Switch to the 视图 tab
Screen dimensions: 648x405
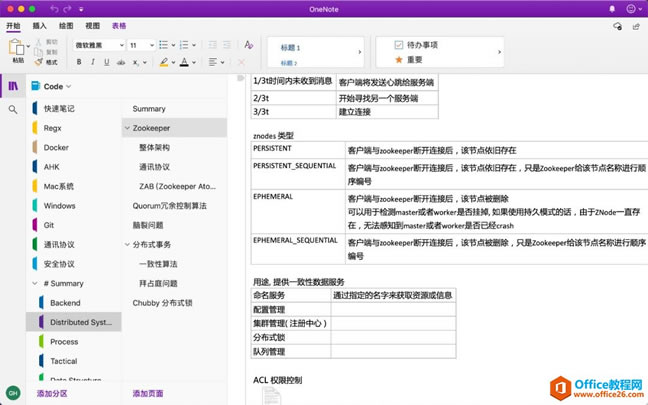[93, 26]
